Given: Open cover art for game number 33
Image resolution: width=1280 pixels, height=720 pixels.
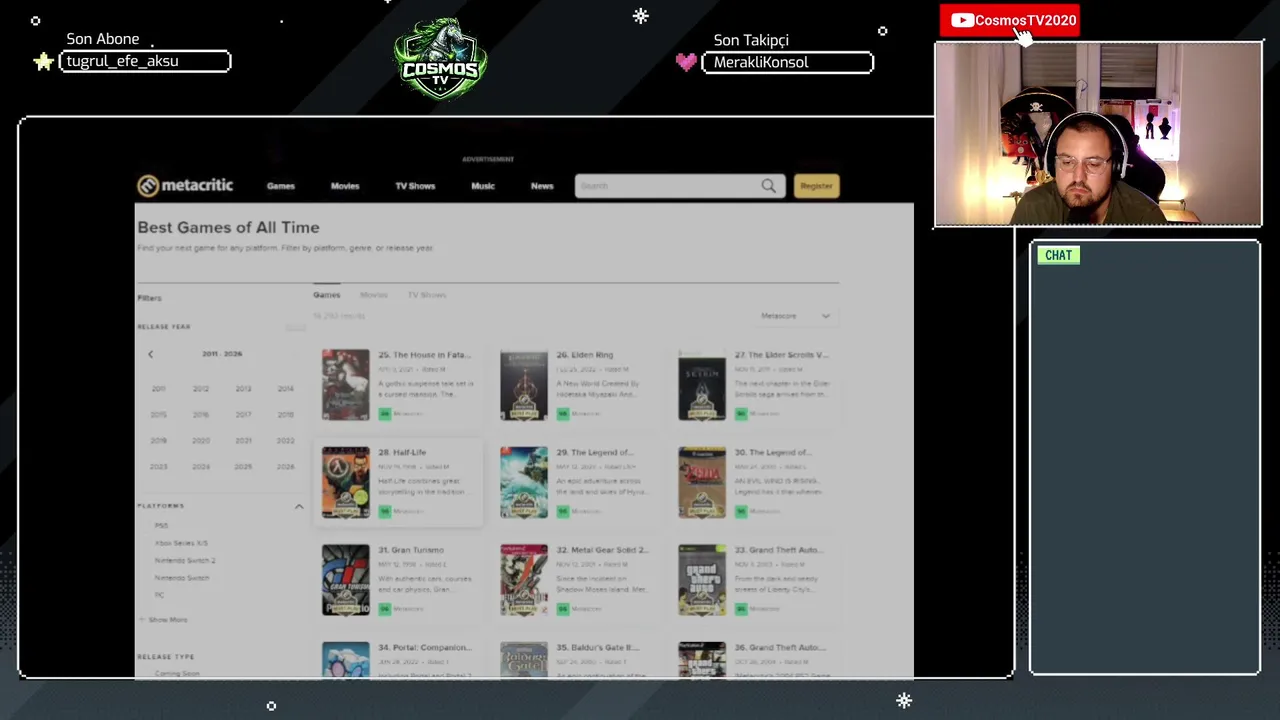Looking at the screenshot, I should point(702,580).
